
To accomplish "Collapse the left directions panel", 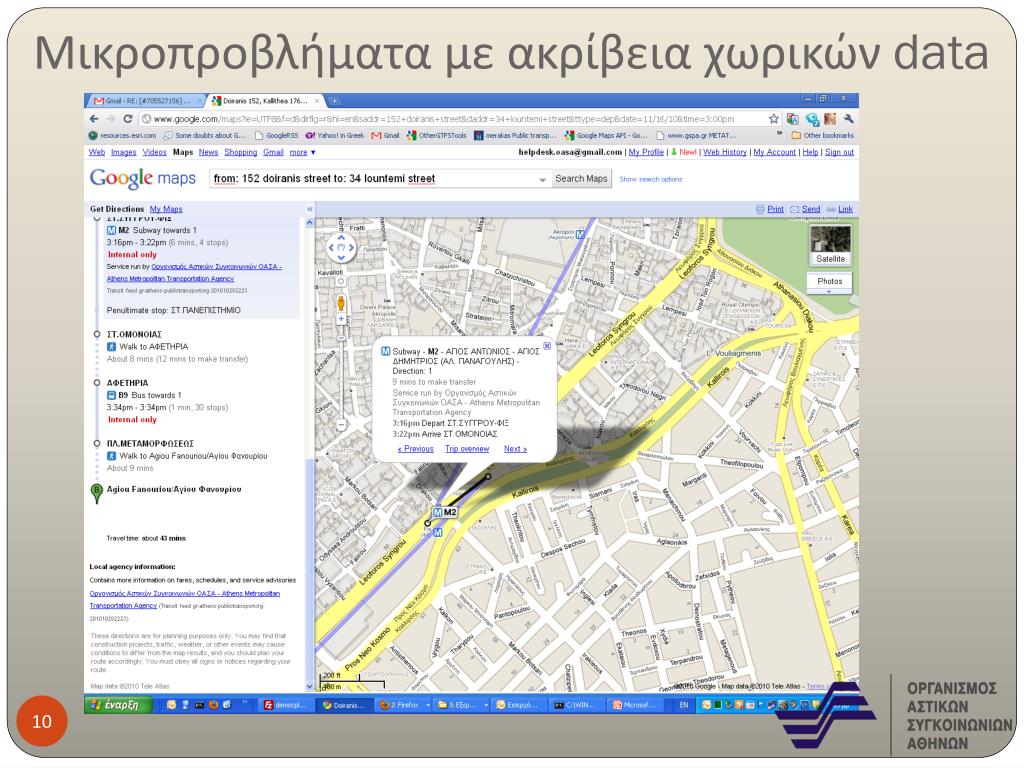I will click(x=310, y=209).
